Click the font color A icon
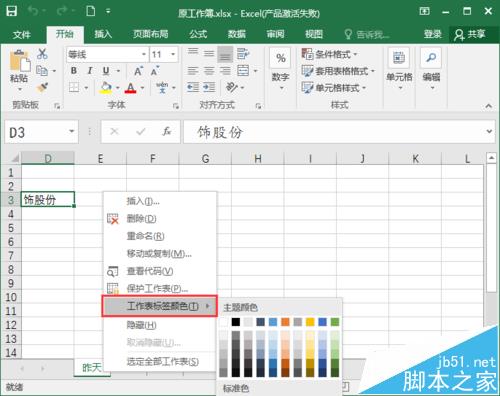Screen dimensions: 500x396 click(131, 88)
